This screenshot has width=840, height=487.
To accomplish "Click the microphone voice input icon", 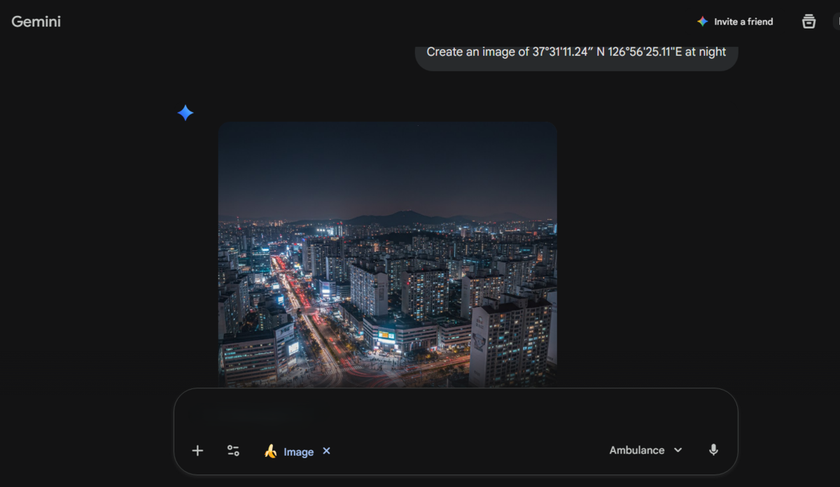I will pyautogui.click(x=713, y=450).
